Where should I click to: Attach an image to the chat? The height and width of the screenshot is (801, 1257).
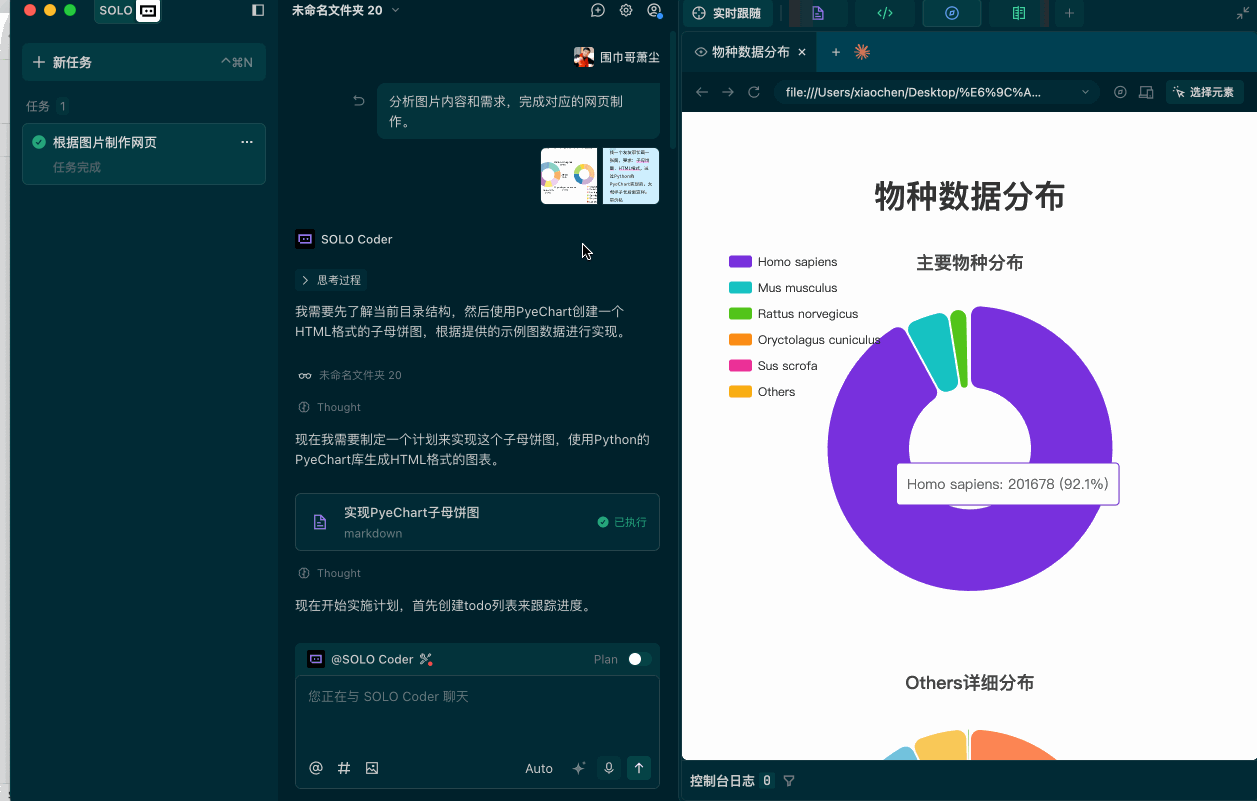click(x=372, y=768)
